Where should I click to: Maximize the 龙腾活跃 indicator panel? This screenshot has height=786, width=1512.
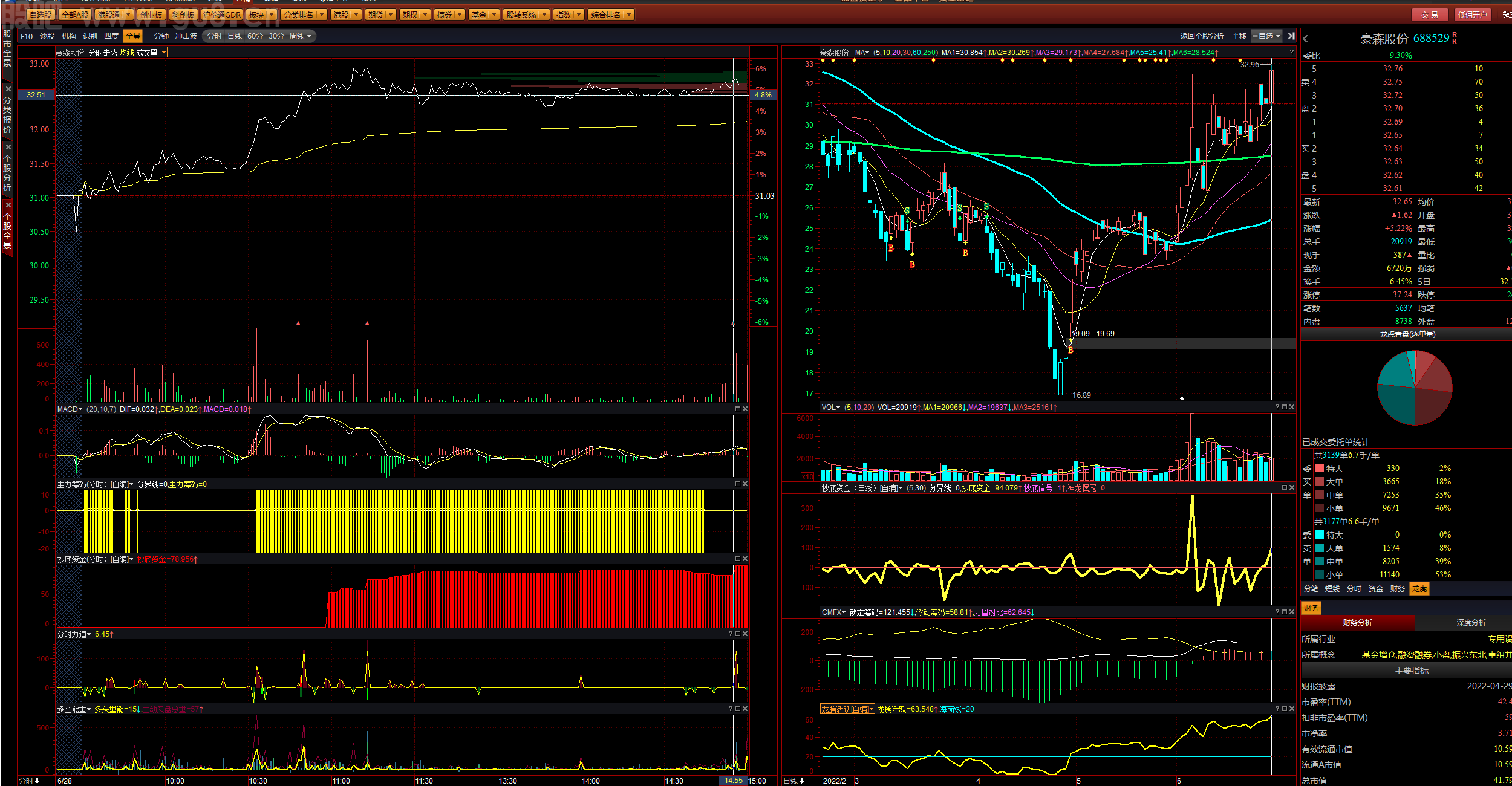[x=1285, y=709]
